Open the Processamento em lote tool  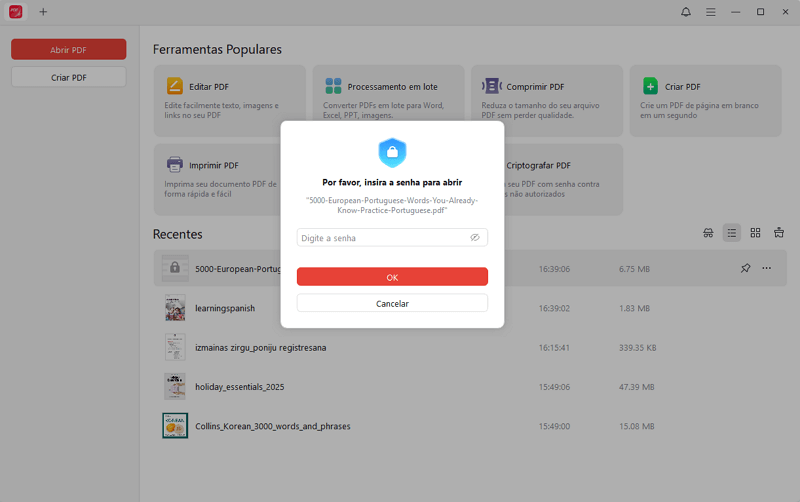coord(333,86)
